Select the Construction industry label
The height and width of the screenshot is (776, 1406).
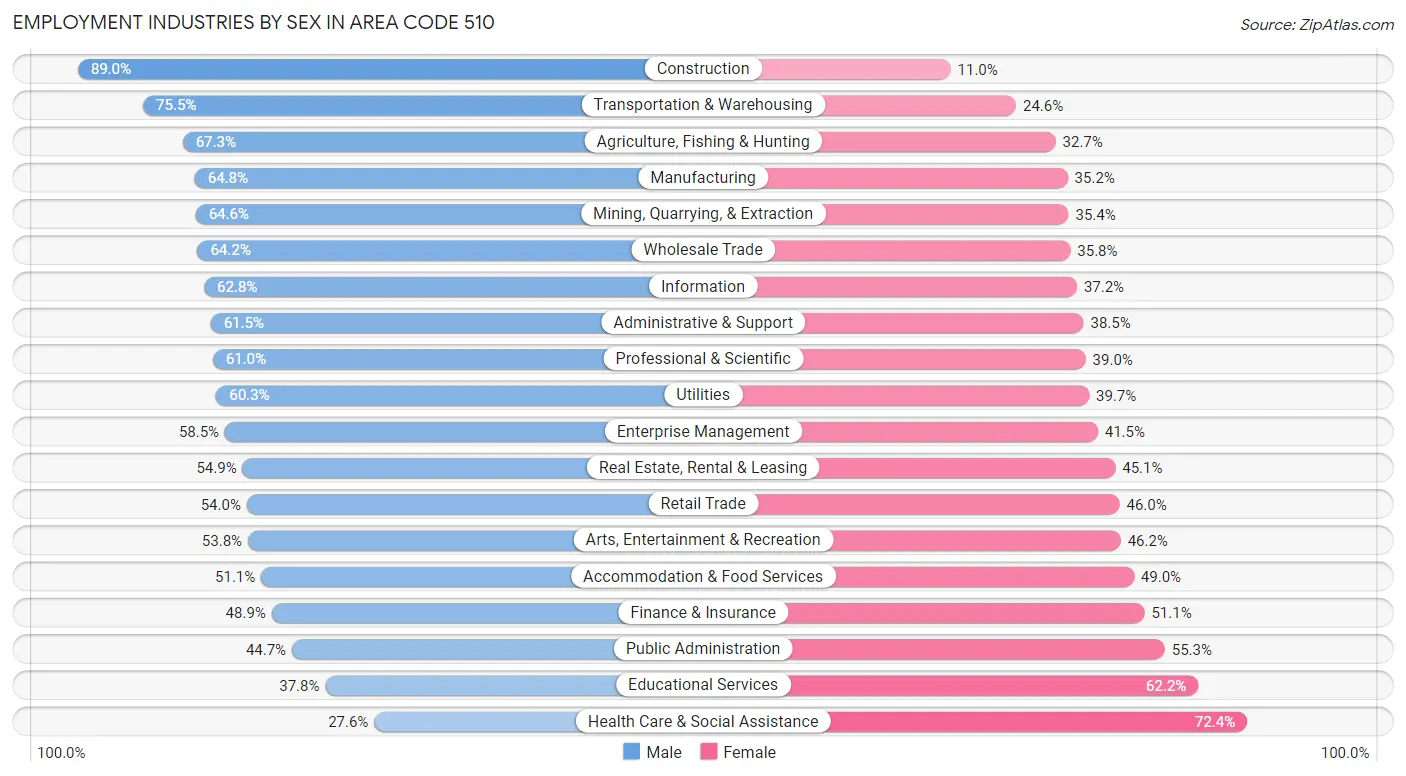pyautogui.click(x=703, y=69)
